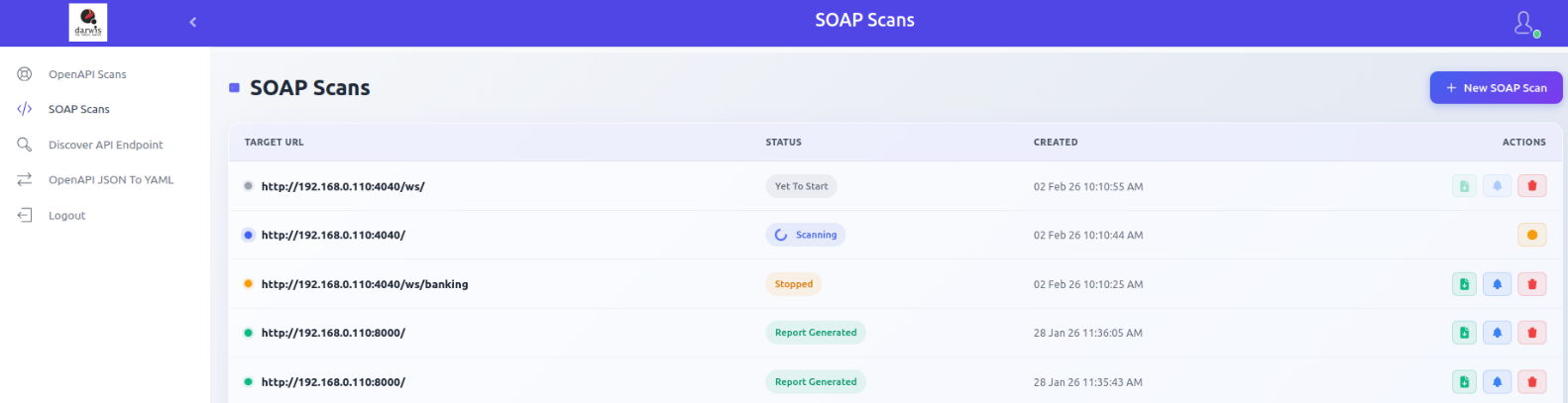Viewport: 1568px width, 403px height.
Task: Click Report Generated badge for 11:36:05 scan
Action: tap(816, 333)
